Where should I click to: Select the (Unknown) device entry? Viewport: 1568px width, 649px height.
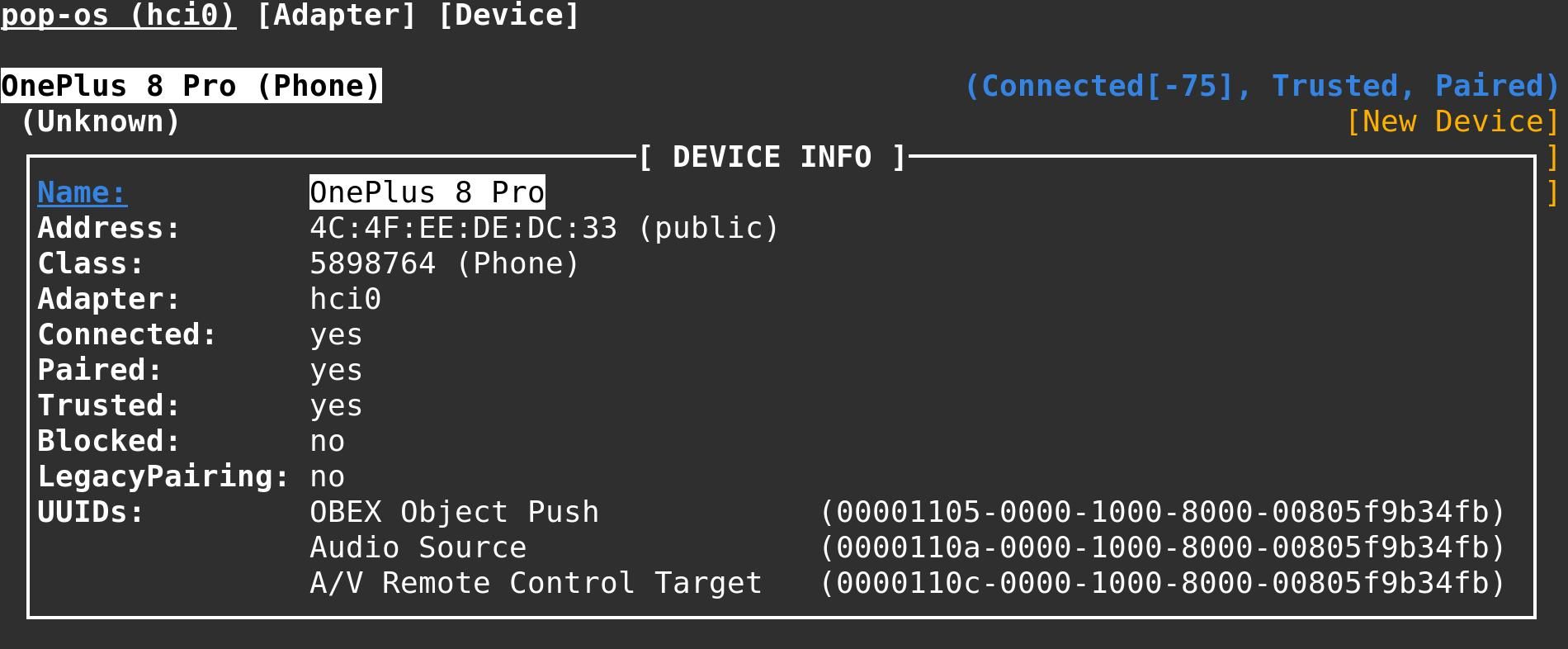point(100,122)
